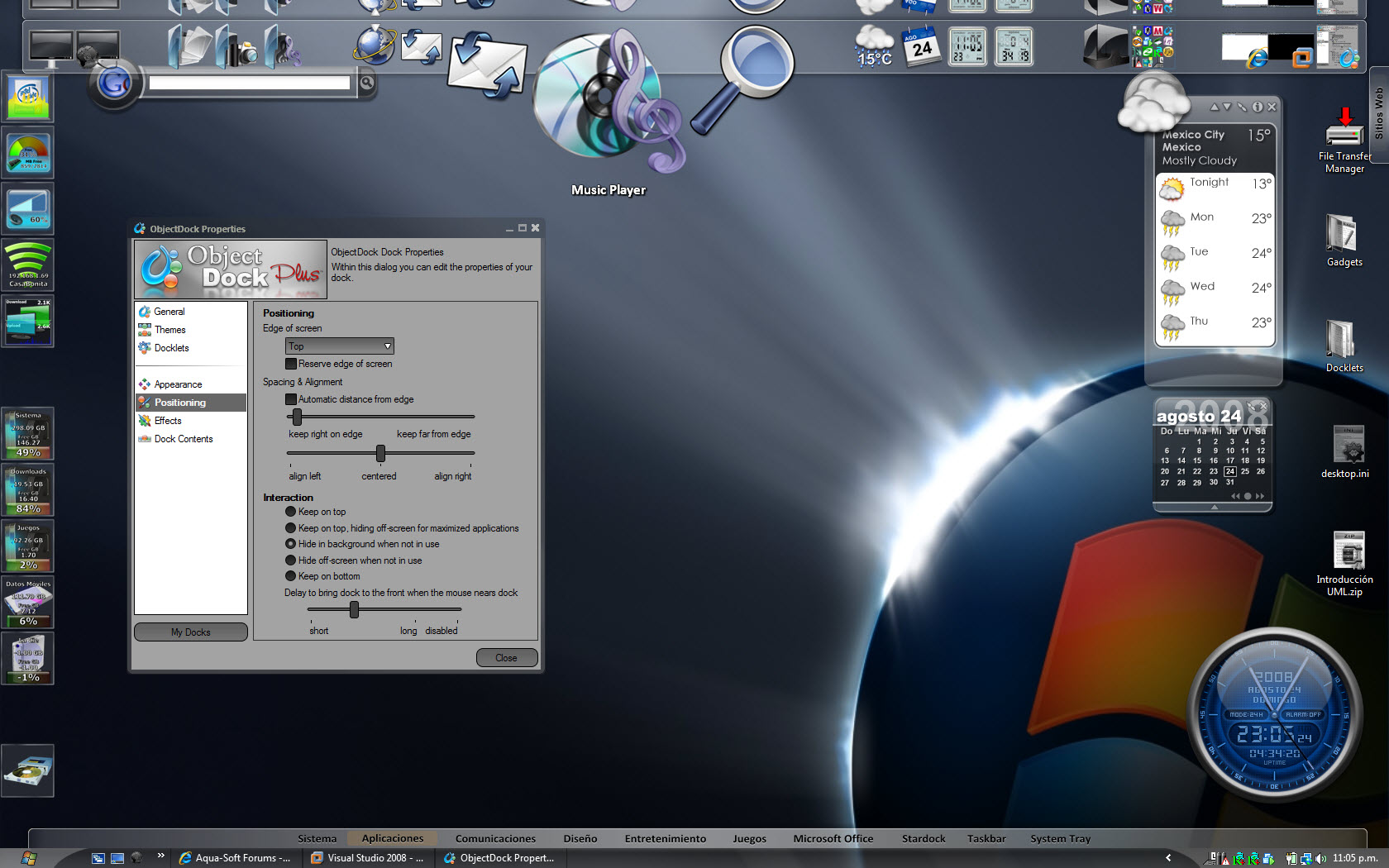Select Effects in the properties list
Image resolution: width=1389 pixels, height=868 pixels.
(x=168, y=421)
